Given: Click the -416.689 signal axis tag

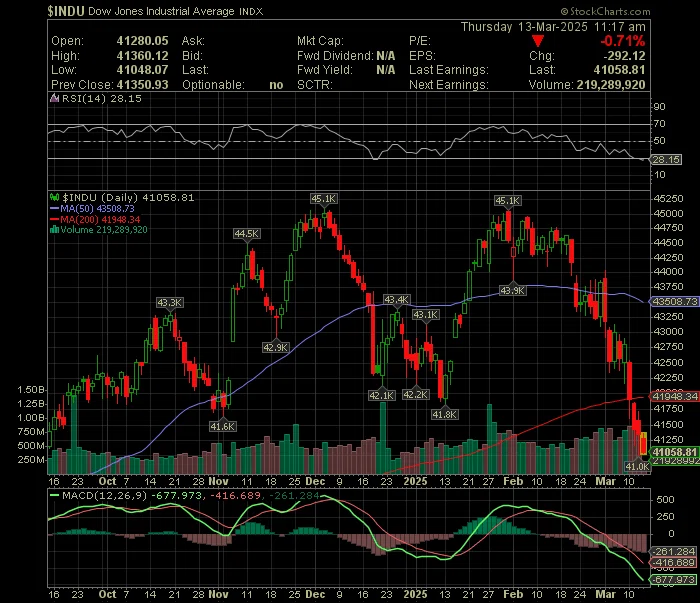Looking at the screenshot, I should [x=674, y=562].
